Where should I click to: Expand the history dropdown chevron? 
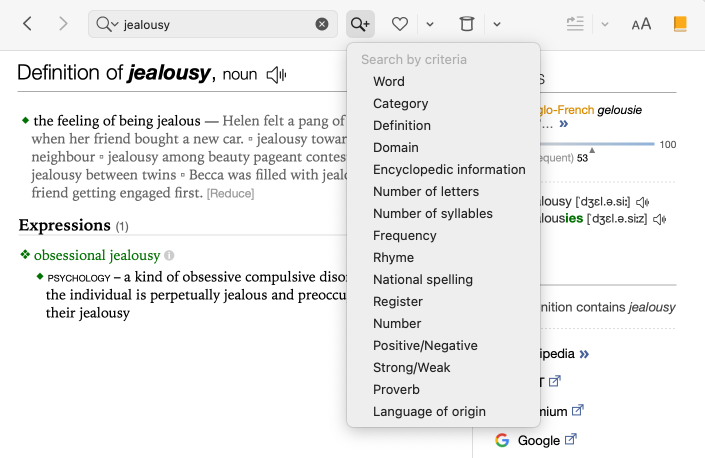tap(496, 24)
